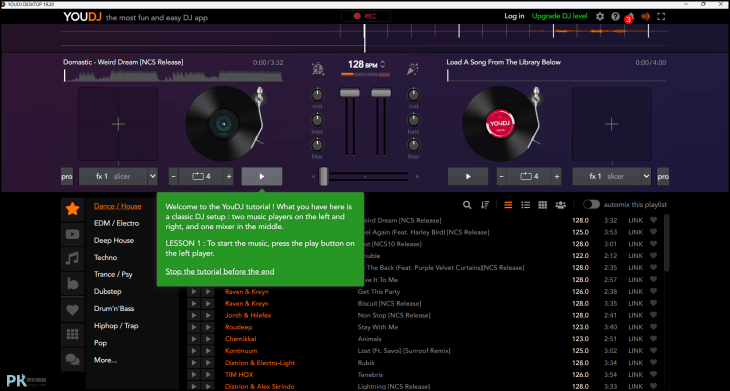Click Upgrade DJ level link

click(x=560, y=16)
